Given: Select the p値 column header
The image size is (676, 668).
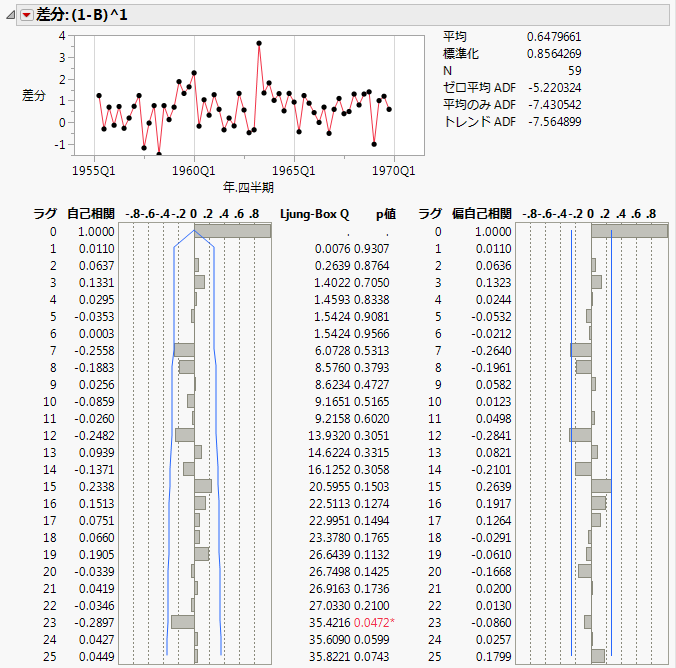Looking at the screenshot, I should [387, 214].
